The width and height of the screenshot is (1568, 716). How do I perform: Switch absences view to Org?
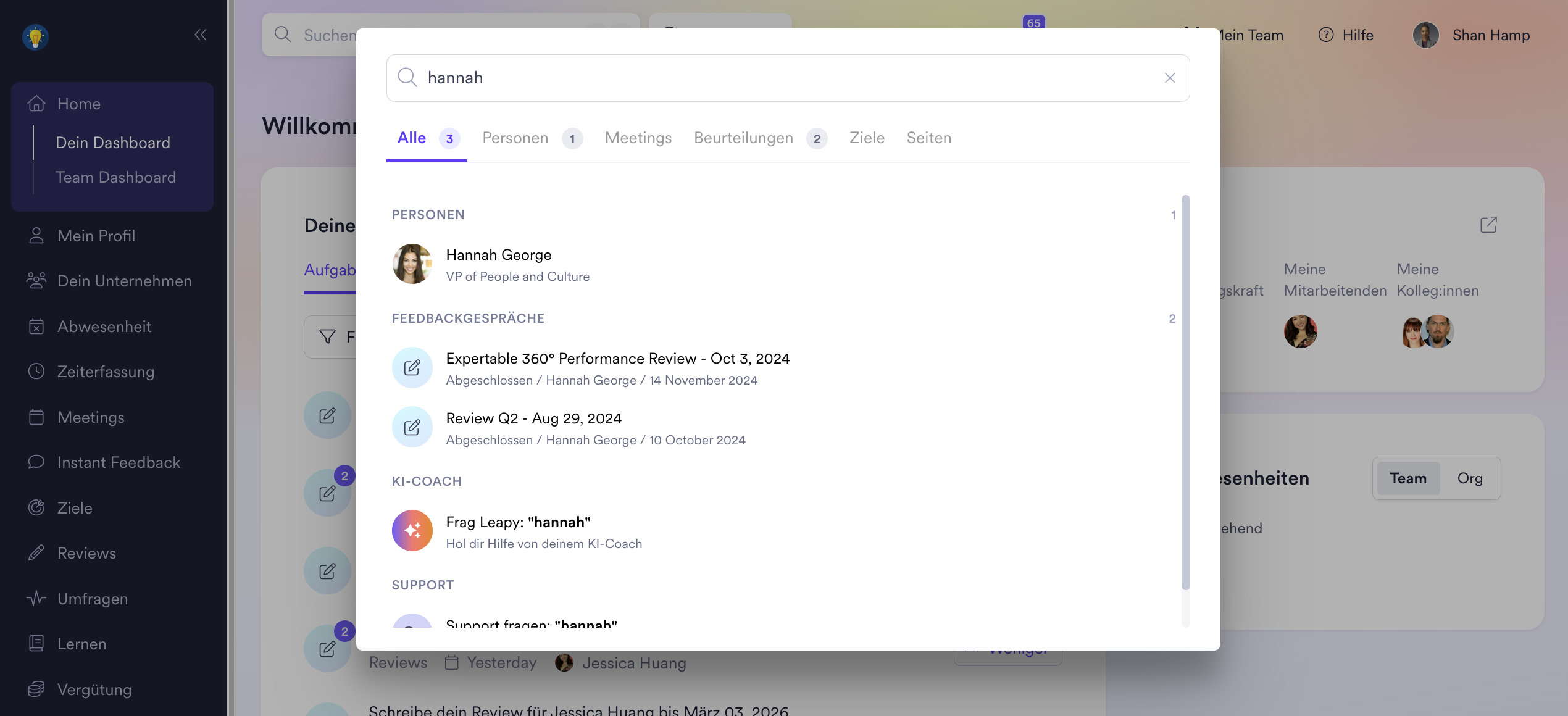1469,478
